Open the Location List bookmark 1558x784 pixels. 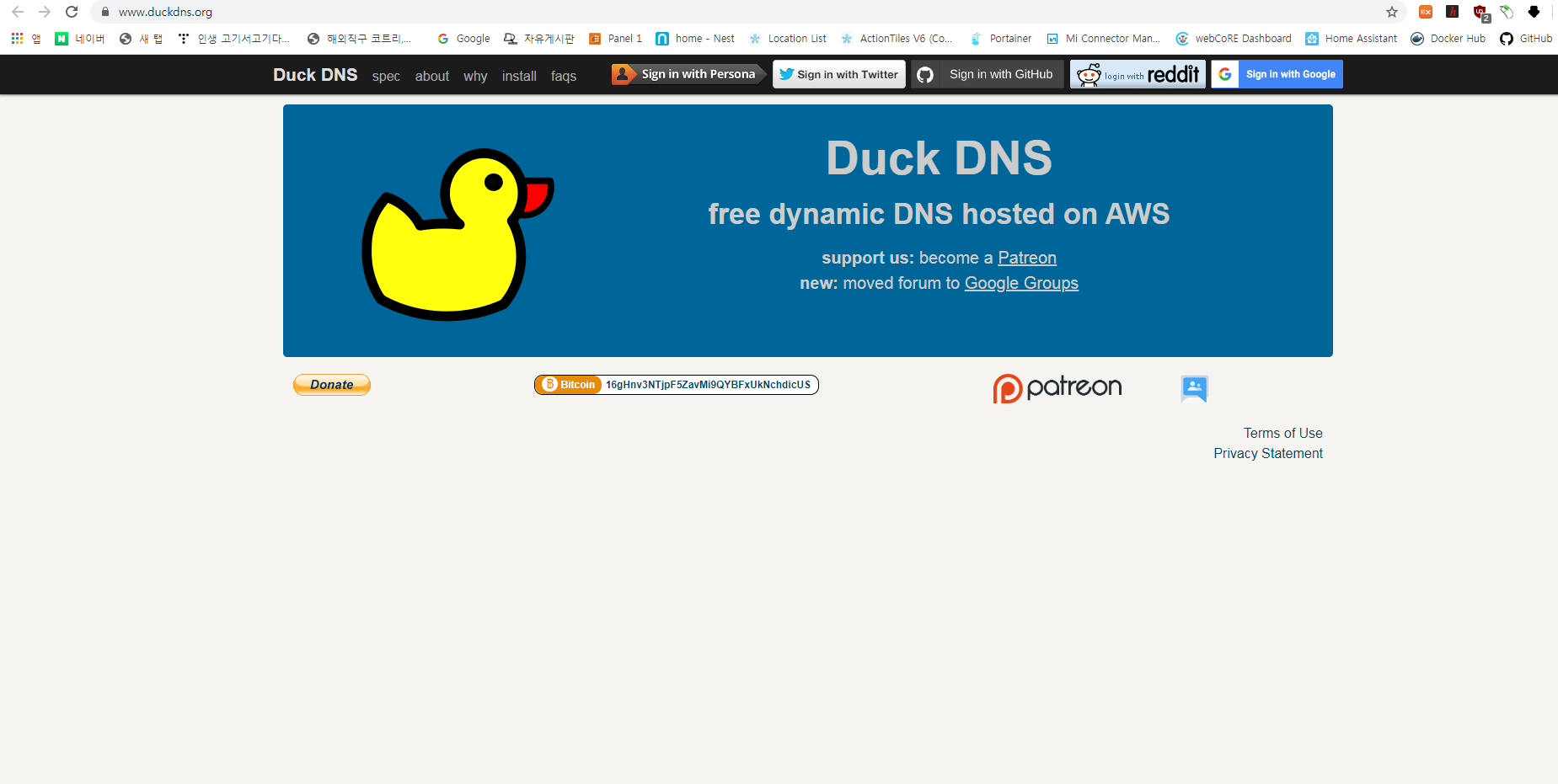click(x=787, y=39)
